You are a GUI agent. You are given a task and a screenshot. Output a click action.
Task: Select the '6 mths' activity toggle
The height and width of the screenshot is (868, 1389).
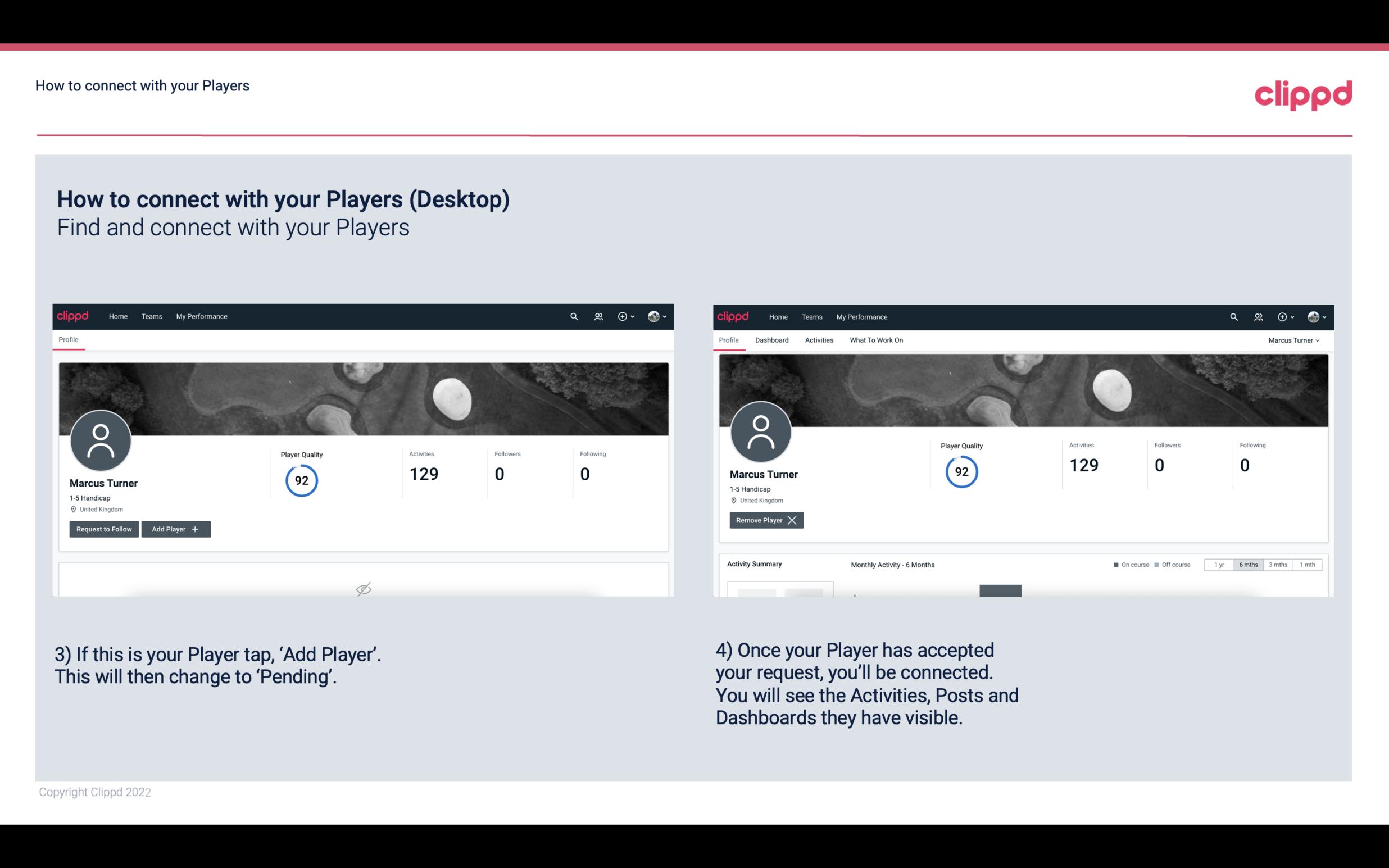pos(1248,564)
